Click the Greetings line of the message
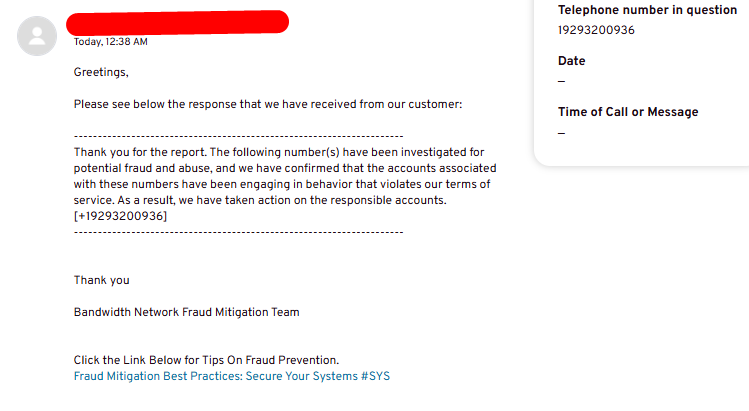 coord(101,72)
